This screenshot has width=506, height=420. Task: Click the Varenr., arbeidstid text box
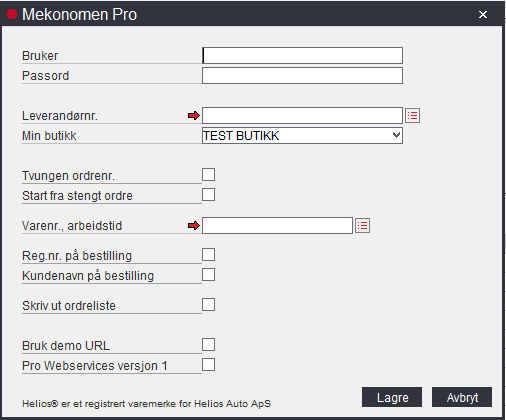pos(277,226)
